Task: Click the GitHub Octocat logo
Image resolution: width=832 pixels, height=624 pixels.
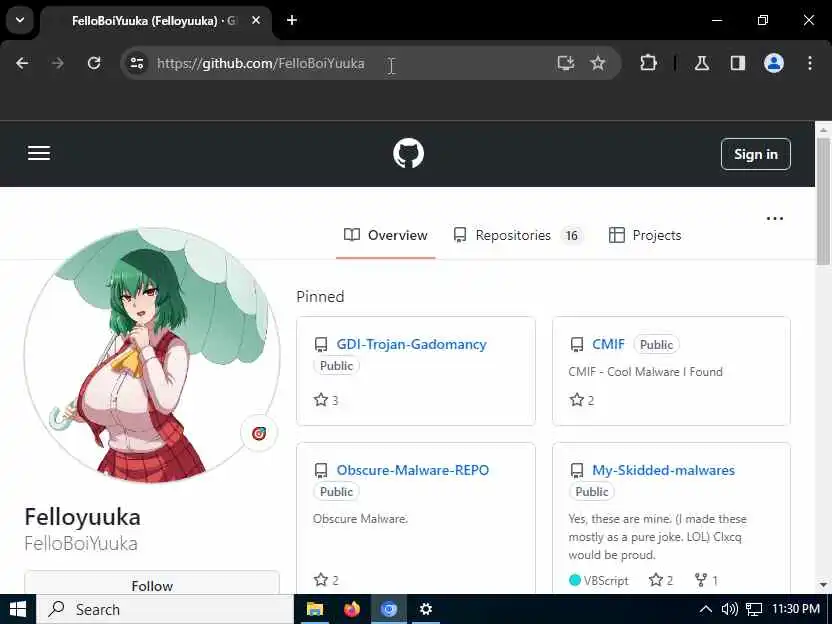Action: point(408,153)
